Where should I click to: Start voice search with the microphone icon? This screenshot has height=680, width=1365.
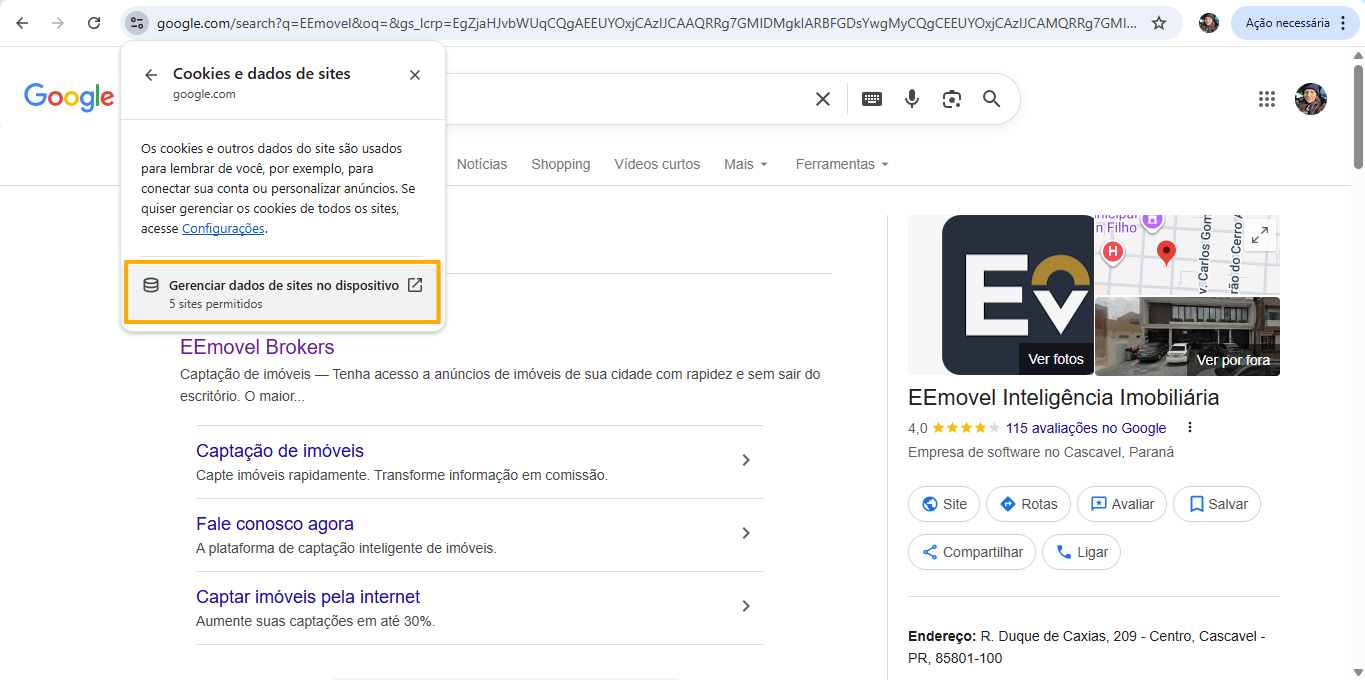[911, 98]
